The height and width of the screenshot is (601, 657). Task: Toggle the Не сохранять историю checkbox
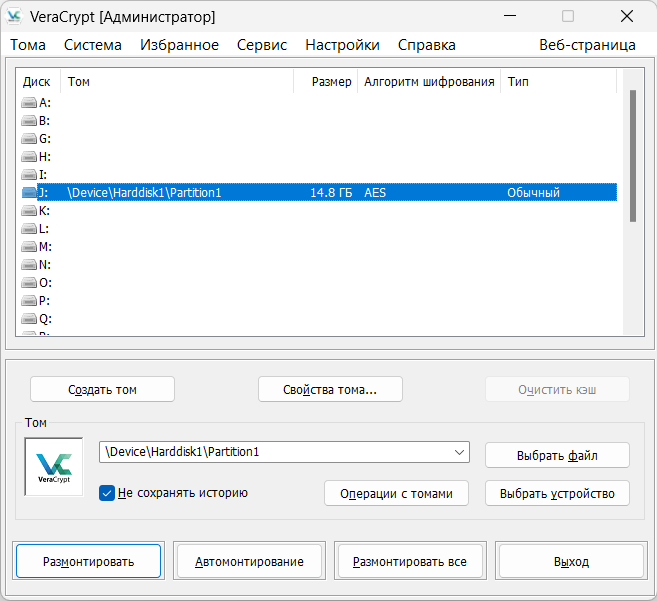click(107, 493)
